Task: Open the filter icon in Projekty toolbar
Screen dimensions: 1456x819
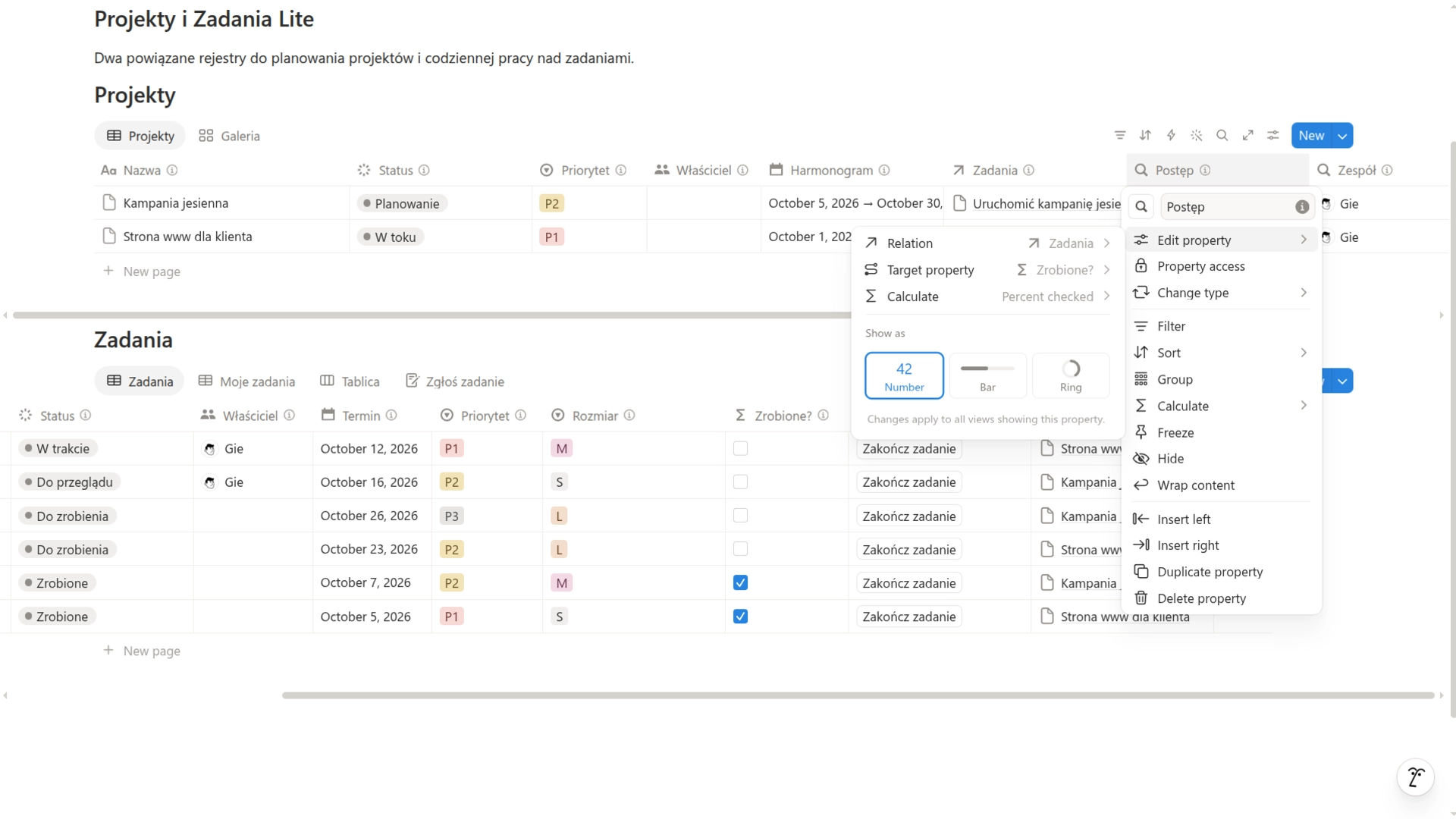Action: [1120, 135]
